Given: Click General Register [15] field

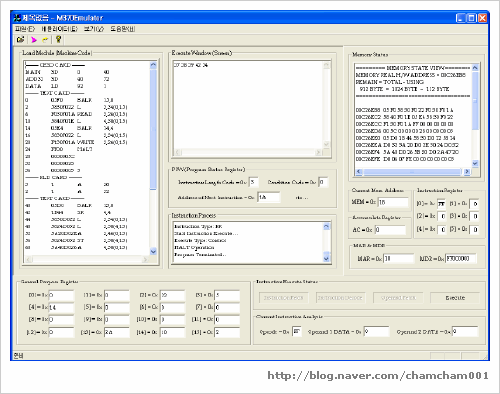Looking at the screenshot, I should [x=227, y=332].
